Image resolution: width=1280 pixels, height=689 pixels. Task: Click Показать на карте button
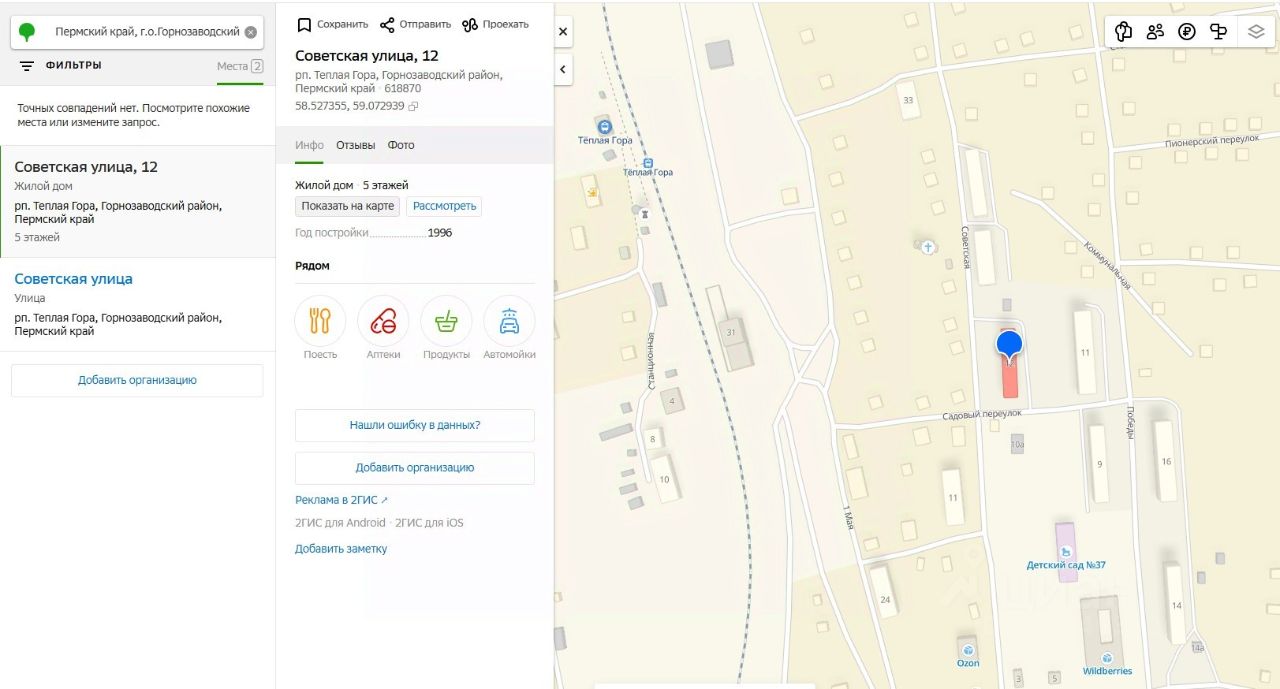click(348, 206)
